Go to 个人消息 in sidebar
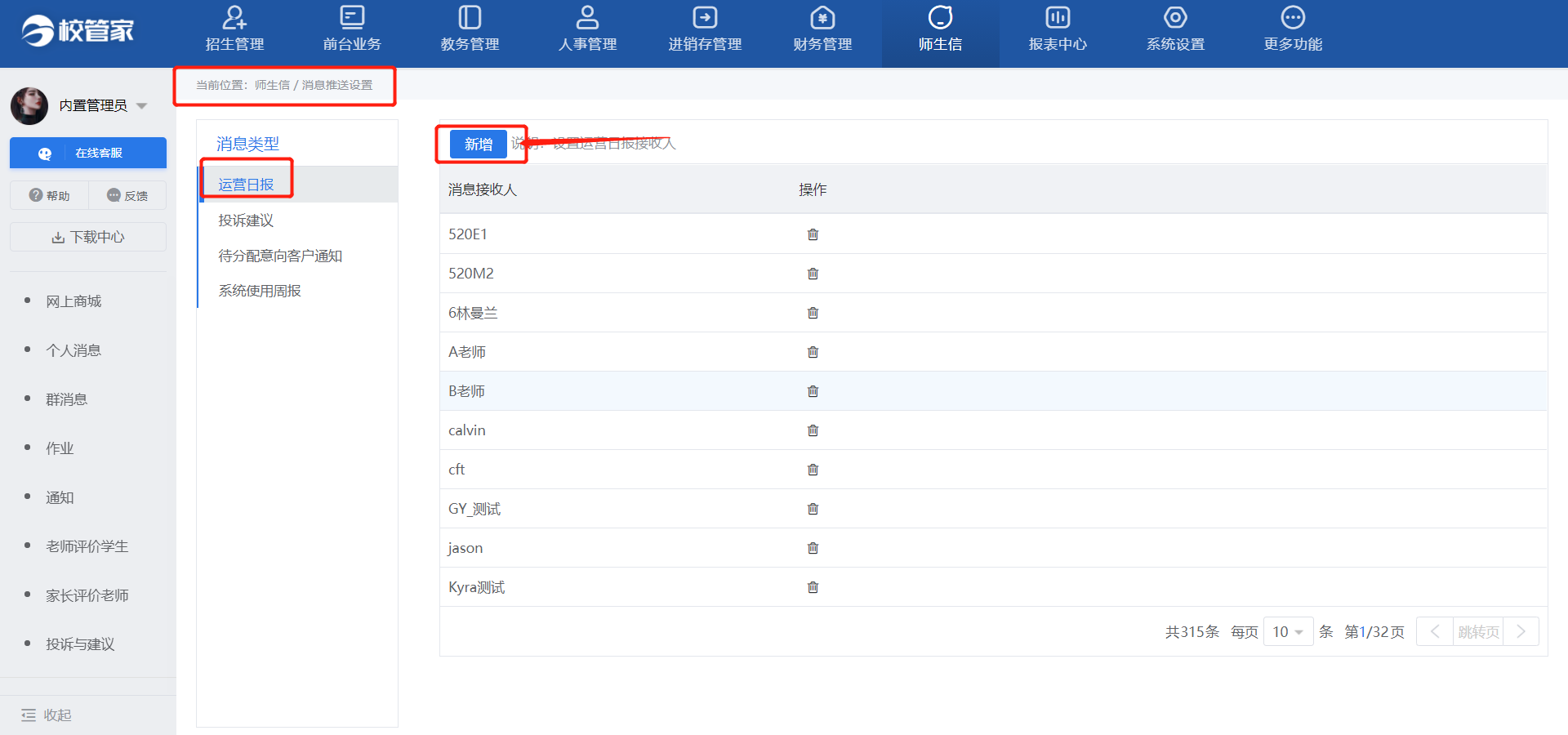Viewport: 1568px width, 735px height. [73, 350]
